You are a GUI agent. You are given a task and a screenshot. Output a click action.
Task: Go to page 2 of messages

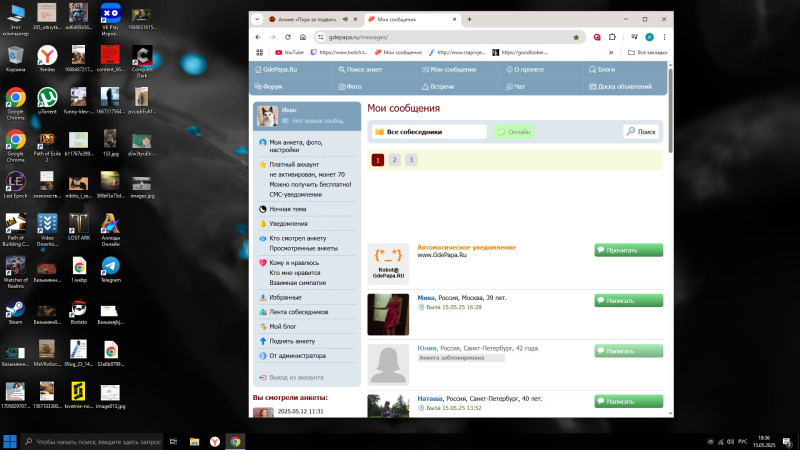394,160
